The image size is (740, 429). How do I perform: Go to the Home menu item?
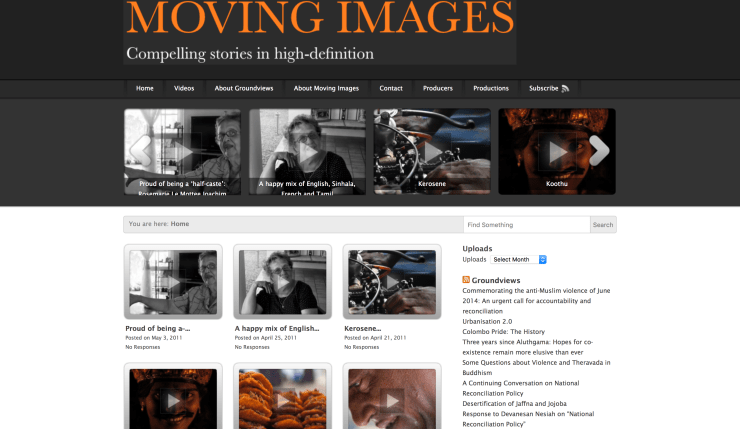click(x=144, y=88)
